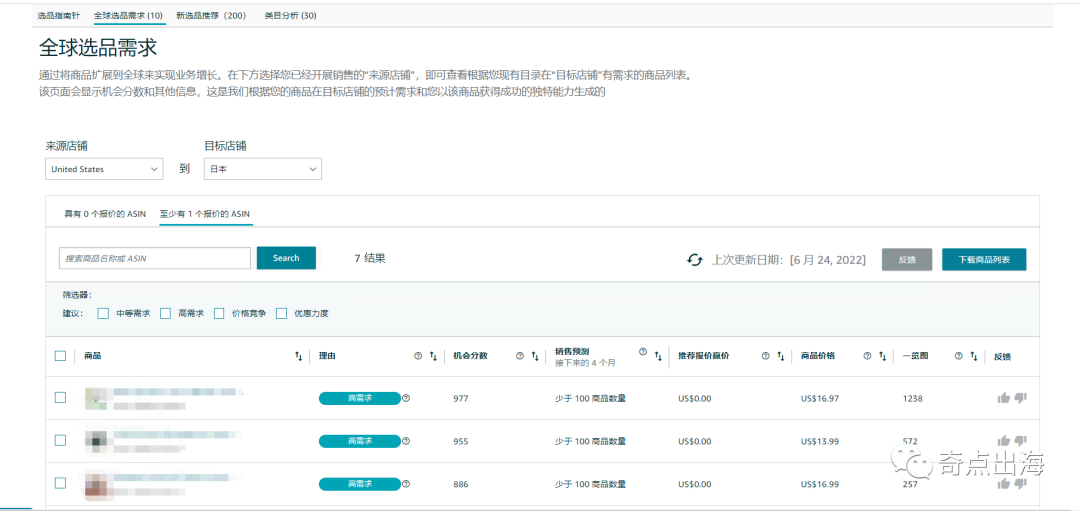
Task: Open product thumbnail in the 886 row
Action: click(x=96, y=484)
